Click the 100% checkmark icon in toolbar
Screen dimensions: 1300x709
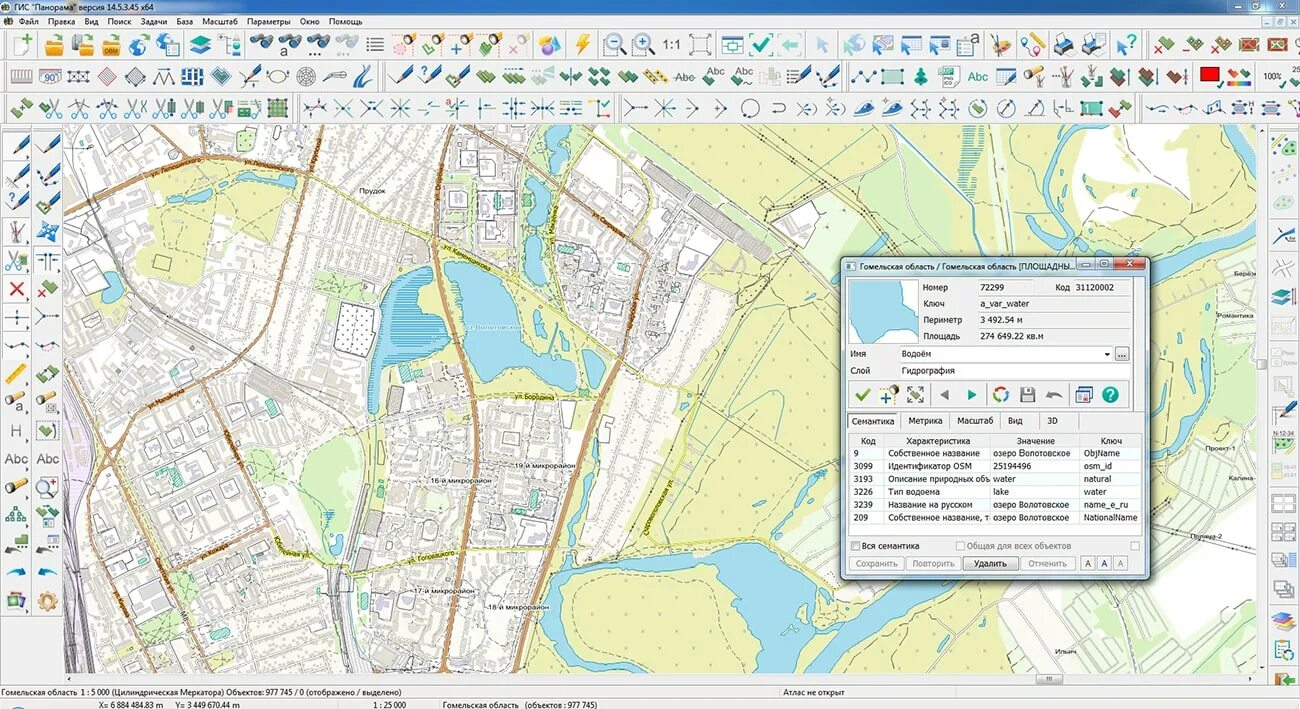[1273, 76]
